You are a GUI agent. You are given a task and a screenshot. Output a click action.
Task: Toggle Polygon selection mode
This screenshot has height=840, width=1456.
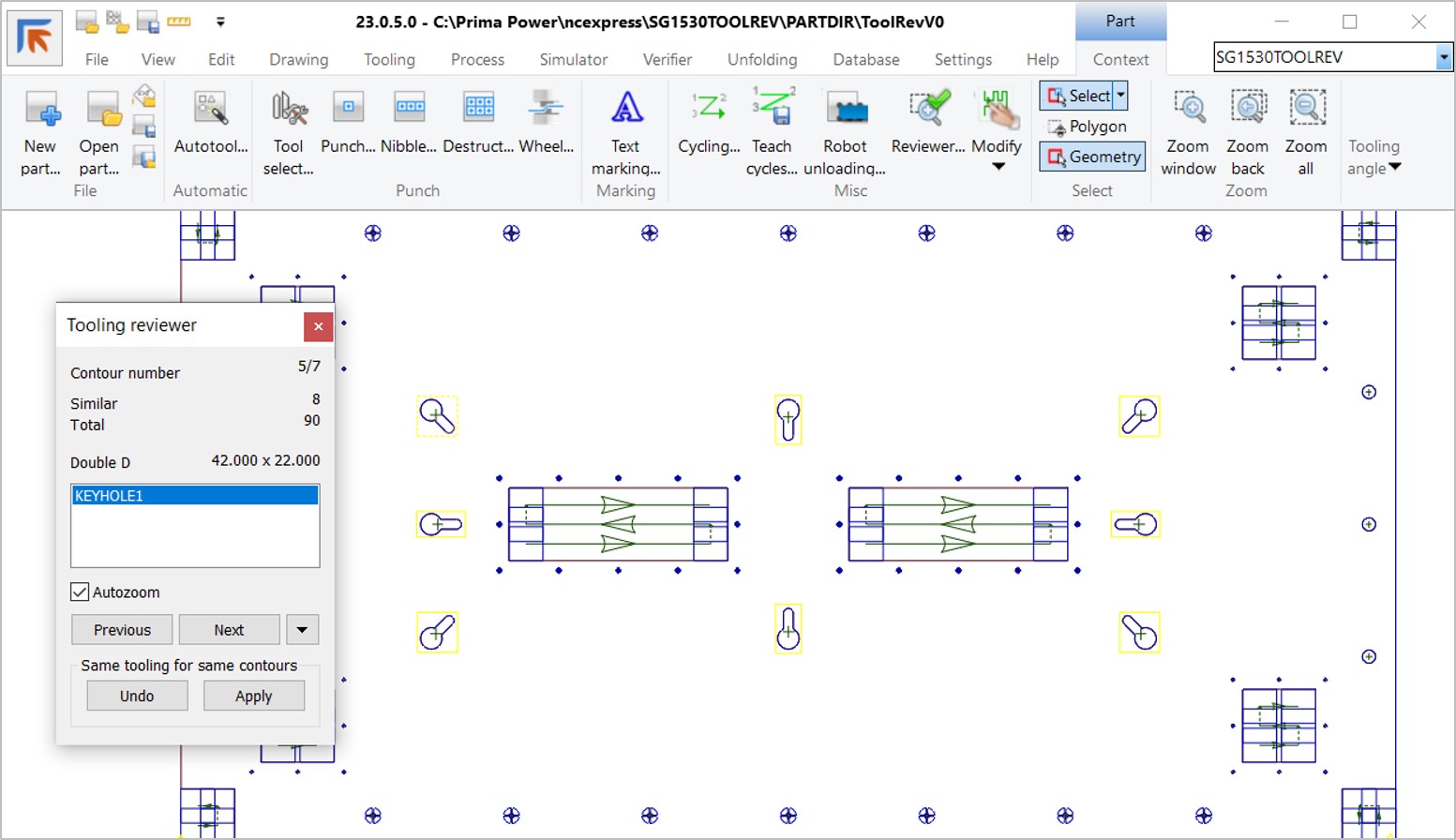click(1087, 127)
